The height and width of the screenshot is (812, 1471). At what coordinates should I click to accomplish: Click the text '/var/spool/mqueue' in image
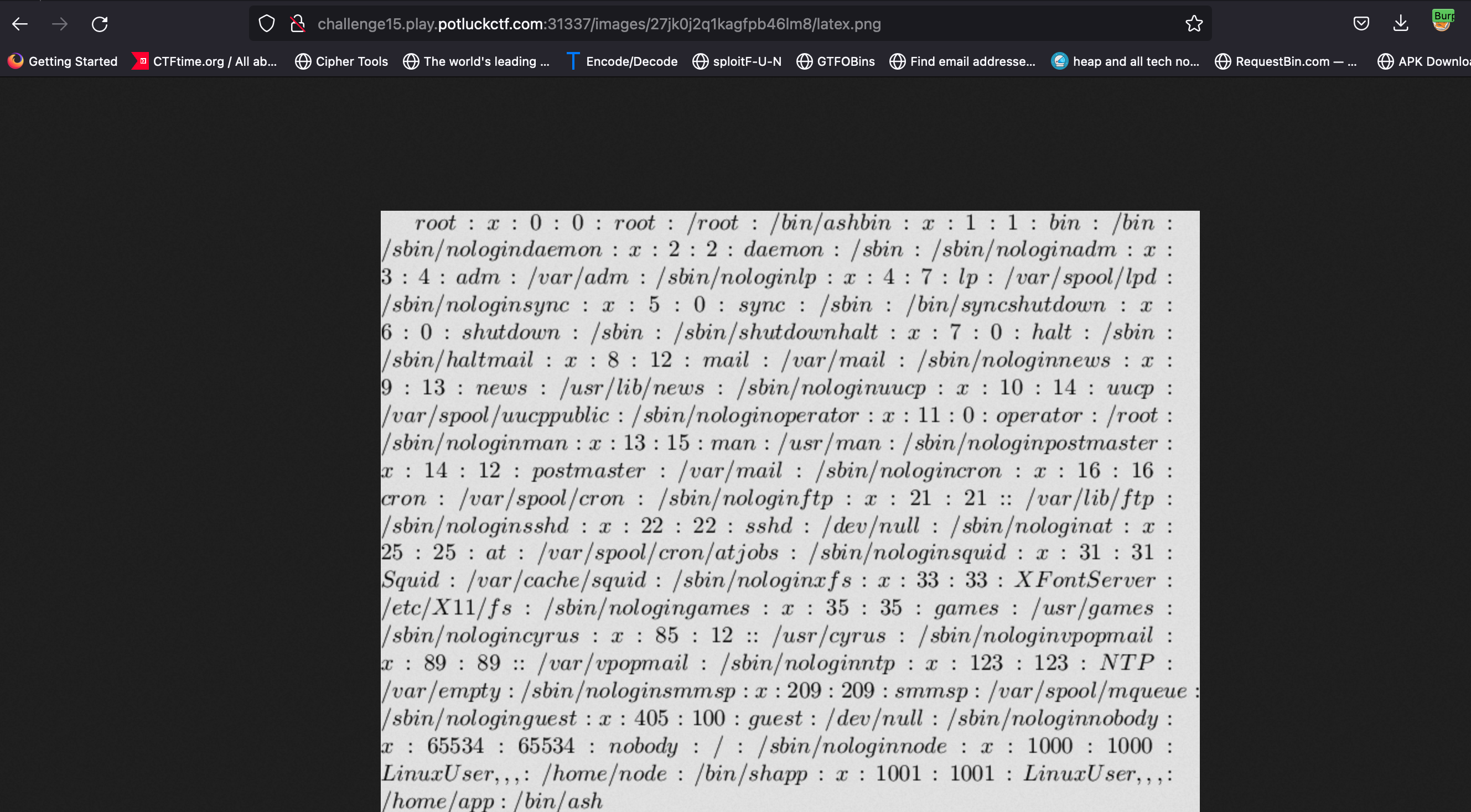click(x=1087, y=691)
